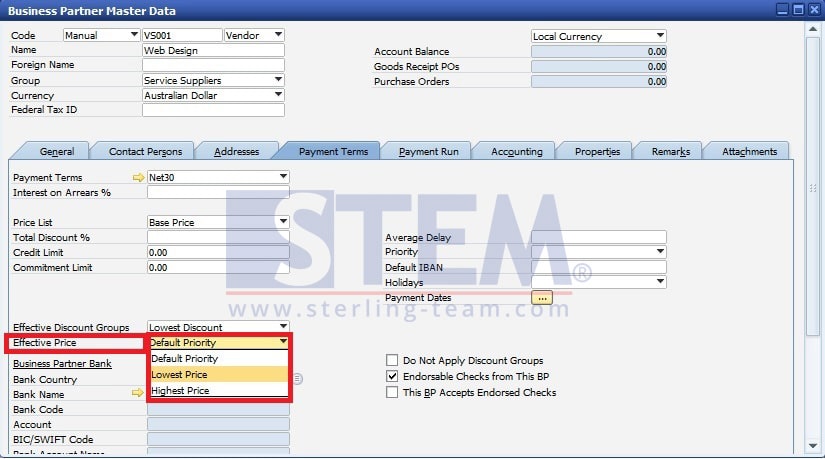
Task: Expand the Holidays dropdown
Action: [x=660, y=282]
